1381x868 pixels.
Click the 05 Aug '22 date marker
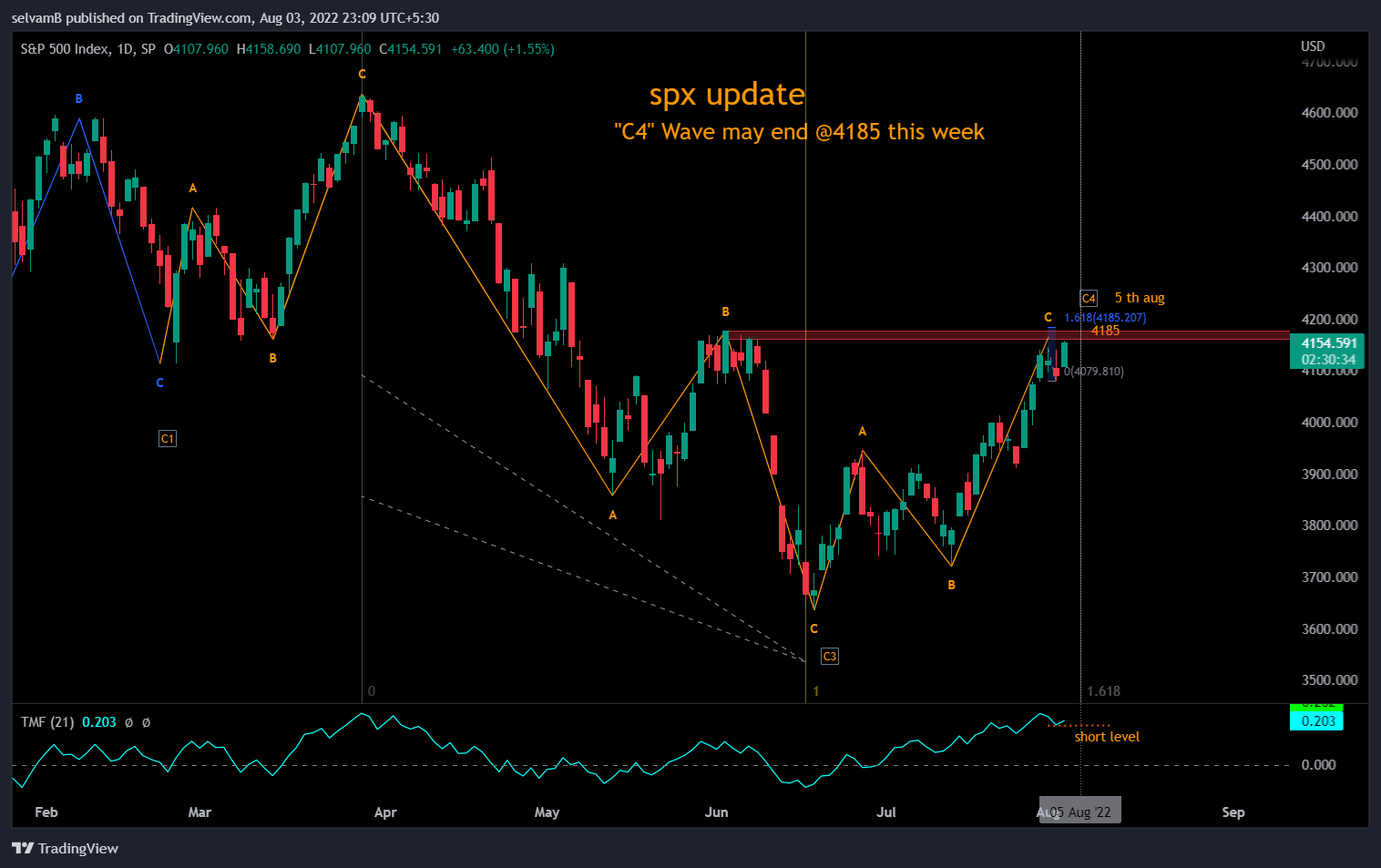click(x=1079, y=812)
